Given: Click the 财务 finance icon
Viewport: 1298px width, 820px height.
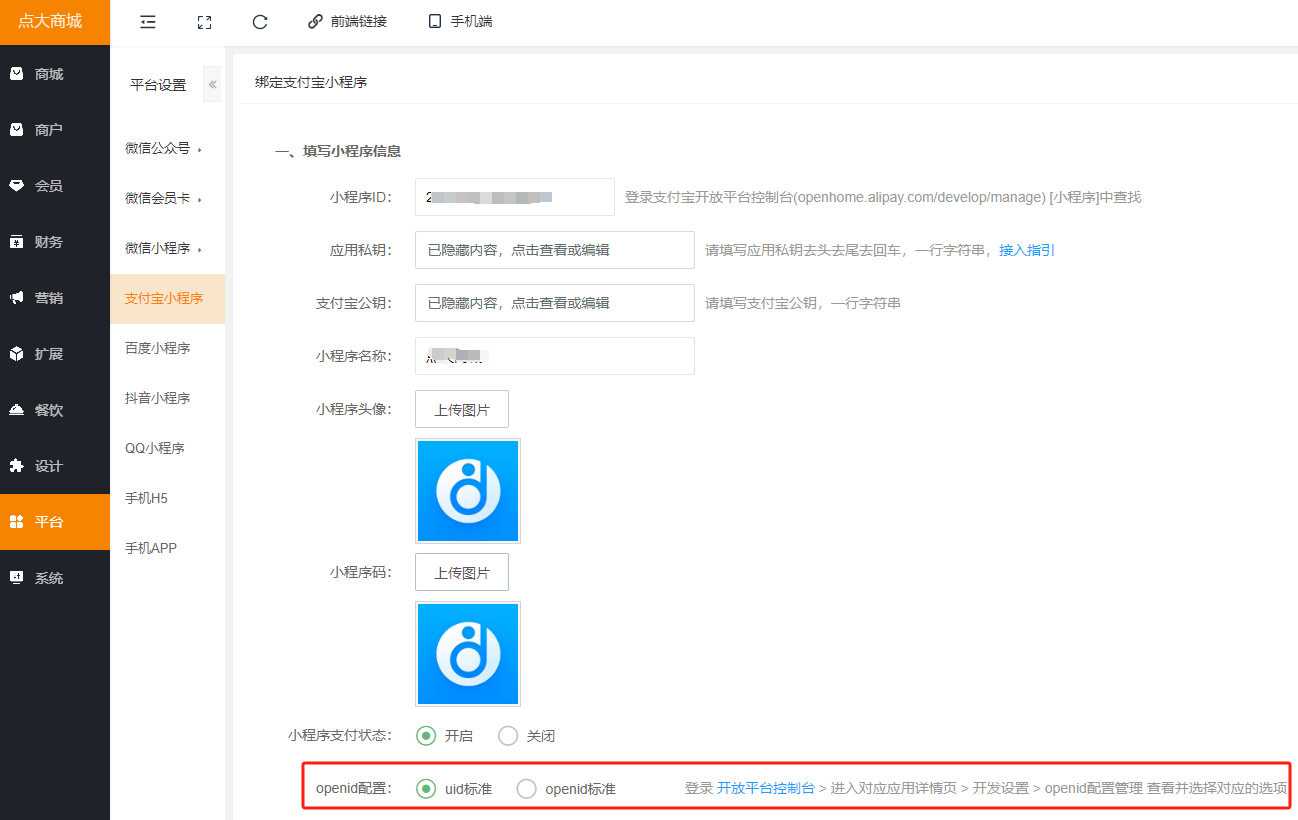Looking at the screenshot, I should [x=16, y=241].
